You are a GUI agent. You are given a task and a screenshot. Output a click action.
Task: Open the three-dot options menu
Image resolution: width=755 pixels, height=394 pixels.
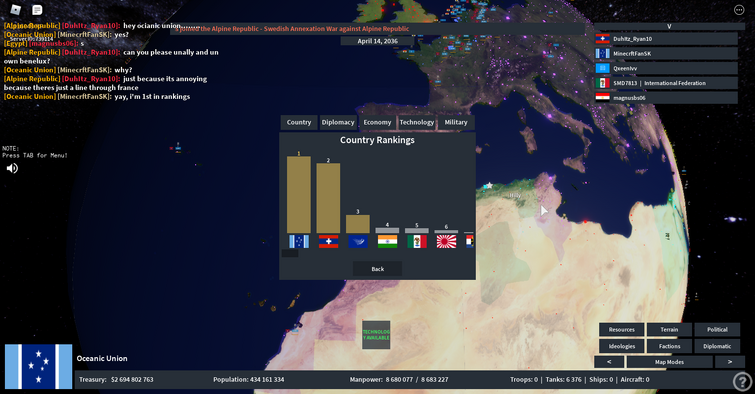coord(739,10)
